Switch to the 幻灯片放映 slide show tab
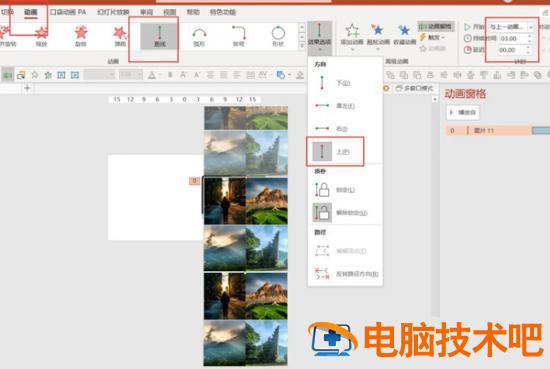 click(113, 12)
